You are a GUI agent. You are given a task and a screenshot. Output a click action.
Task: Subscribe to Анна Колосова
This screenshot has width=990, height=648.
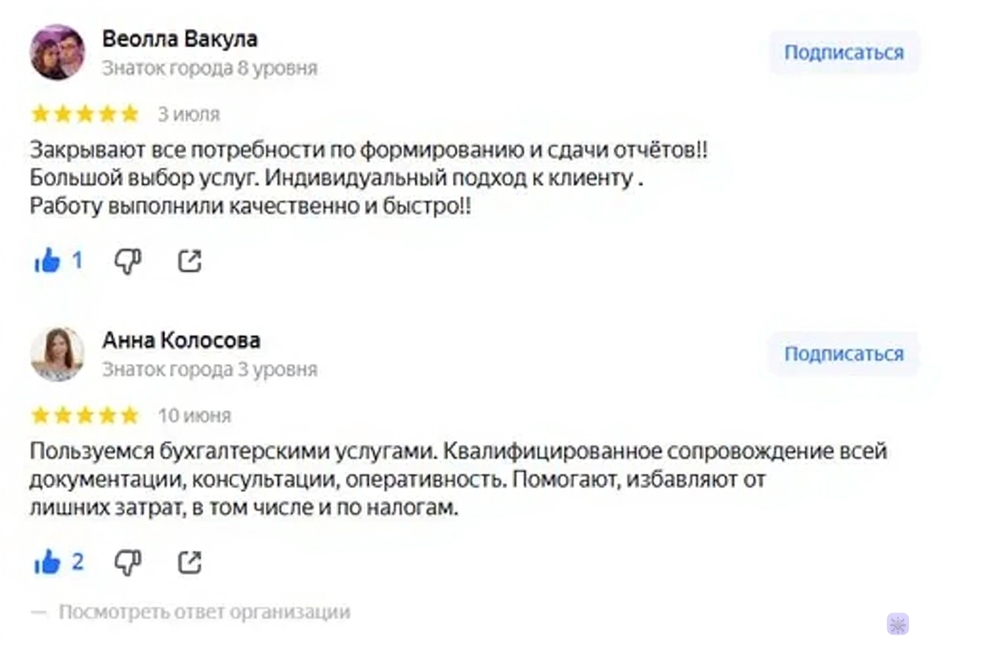point(843,354)
